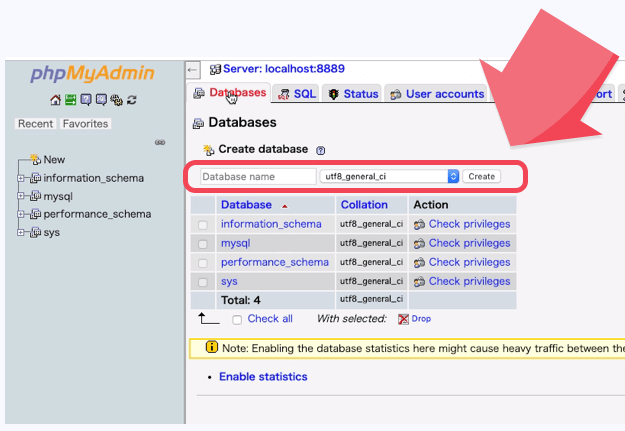The height and width of the screenshot is (431, 625).
Task: Open navigation panel settings gear icon
Action: [116, 100]
